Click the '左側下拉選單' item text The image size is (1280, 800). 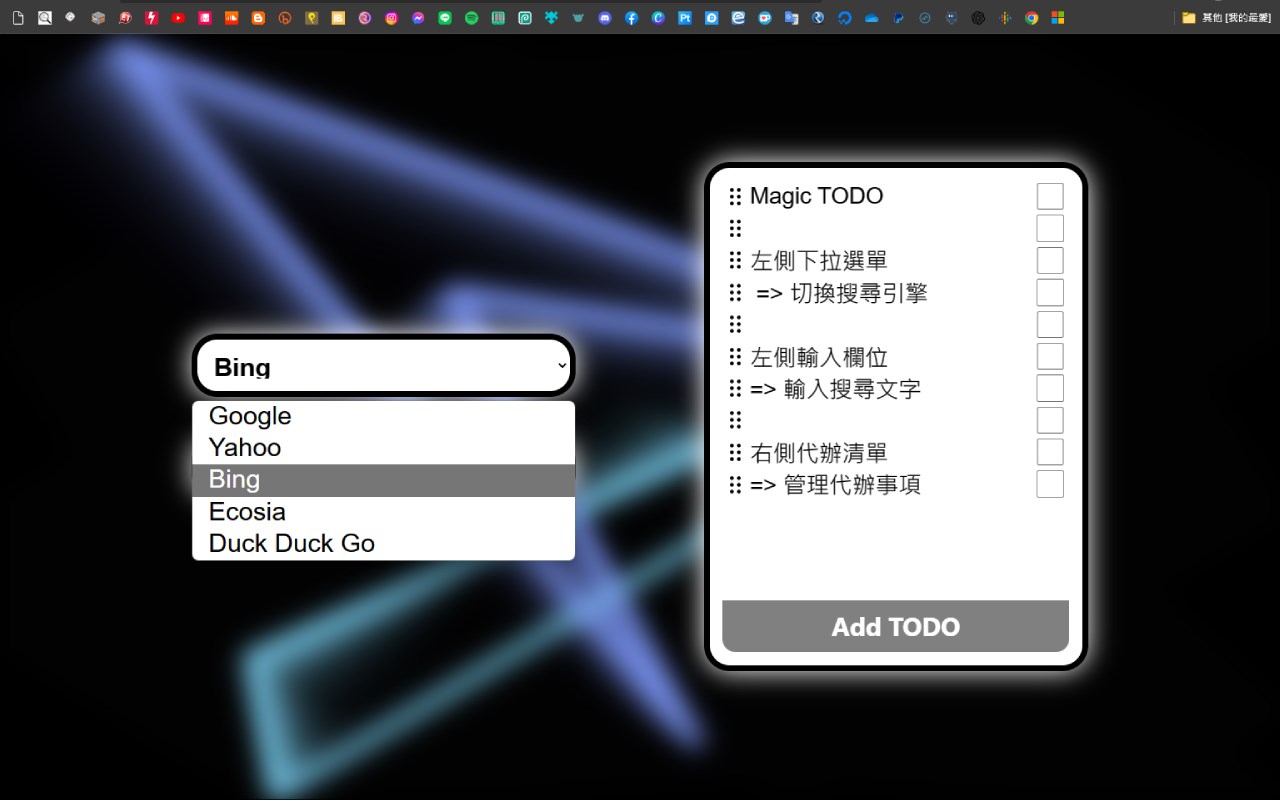pyautogui.click(x=819, y=261)
